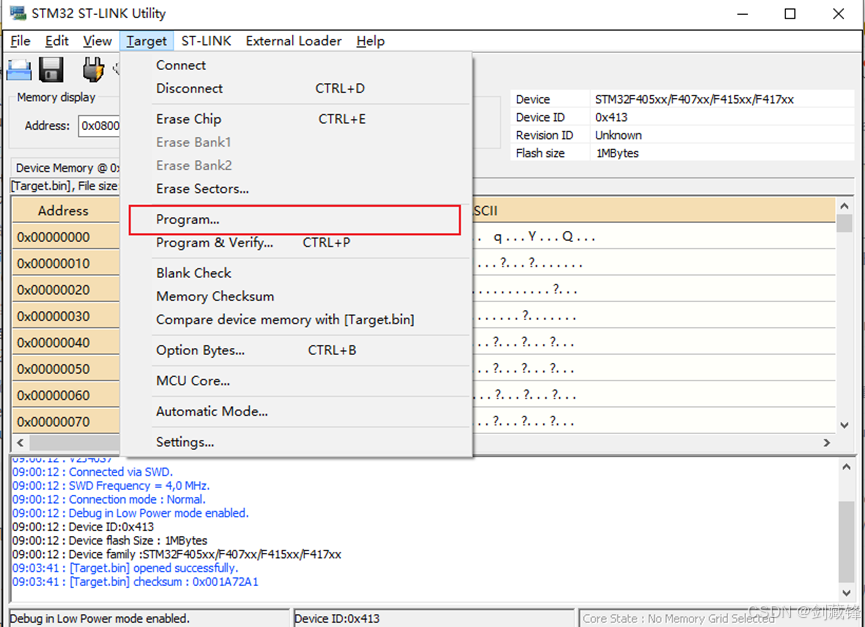Open the File menu

[x=20, y=41]
